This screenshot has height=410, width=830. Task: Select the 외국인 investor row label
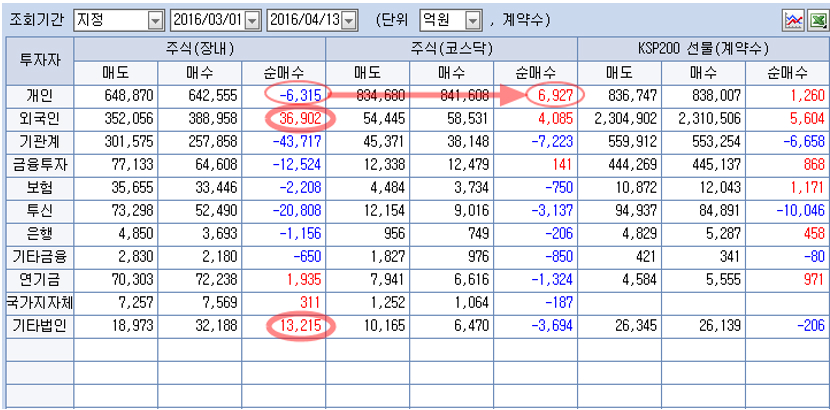[40, 118]
